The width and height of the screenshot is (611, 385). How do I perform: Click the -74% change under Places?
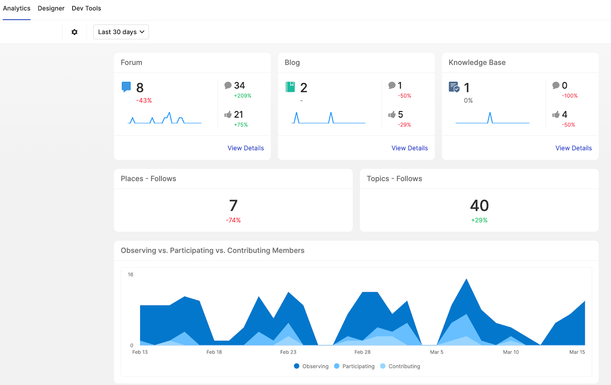pyautogui.click(x=233, y=220)
